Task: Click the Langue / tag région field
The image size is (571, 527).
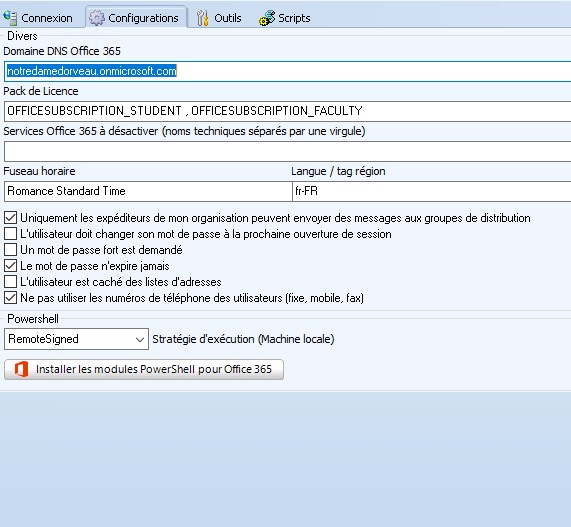Action: coord(432,191)
